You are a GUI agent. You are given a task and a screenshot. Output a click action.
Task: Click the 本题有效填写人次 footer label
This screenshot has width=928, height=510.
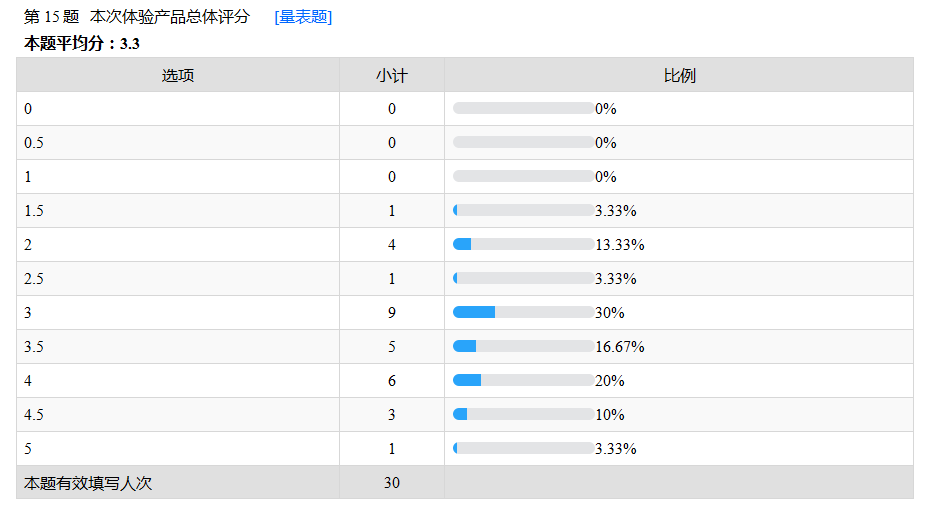pos(88,483)
